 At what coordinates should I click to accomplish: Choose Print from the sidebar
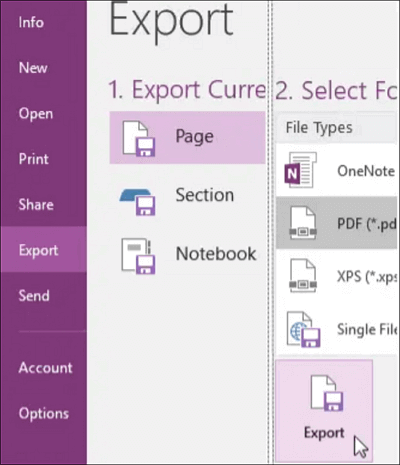click(33, 159)
